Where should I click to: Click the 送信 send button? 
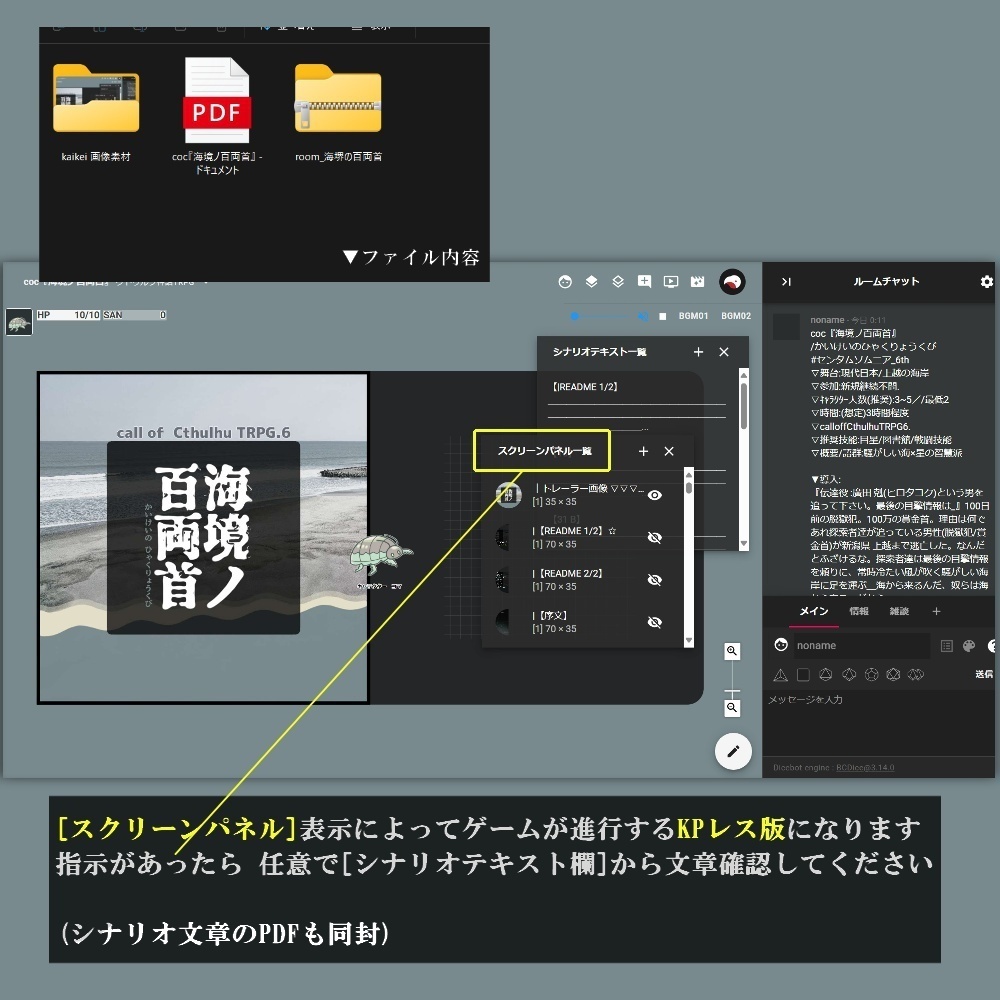984,674
